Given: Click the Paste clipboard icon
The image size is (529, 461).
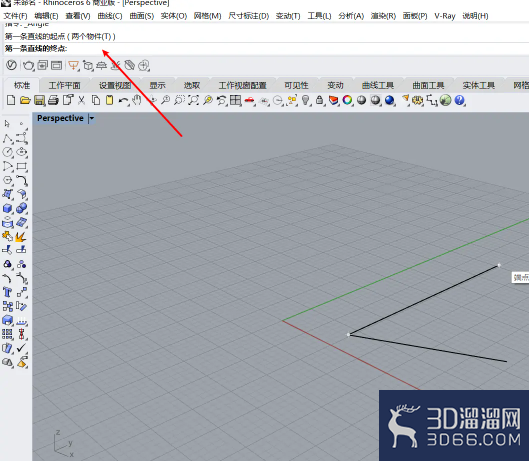Looking at the screenshot, I should 109,100.
